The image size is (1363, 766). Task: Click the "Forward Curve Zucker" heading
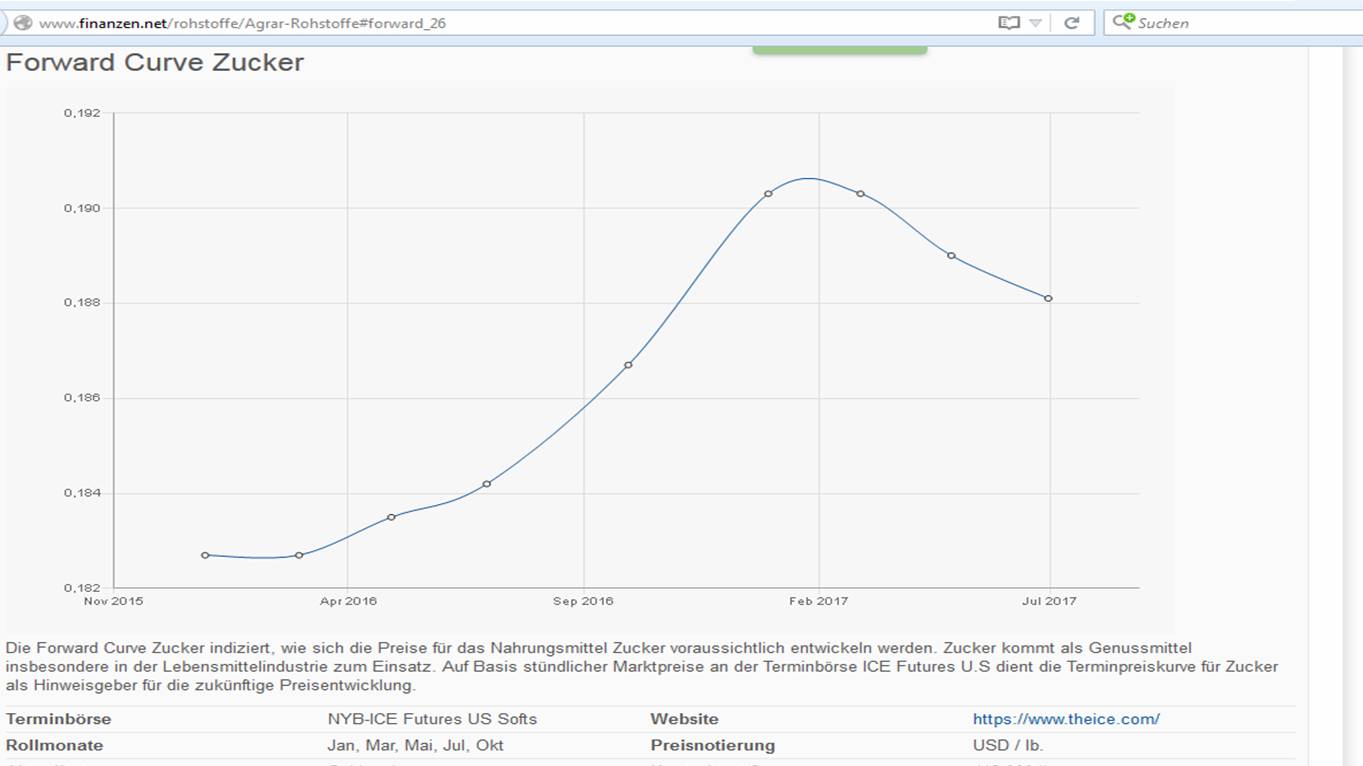click(x=155, y=62)
